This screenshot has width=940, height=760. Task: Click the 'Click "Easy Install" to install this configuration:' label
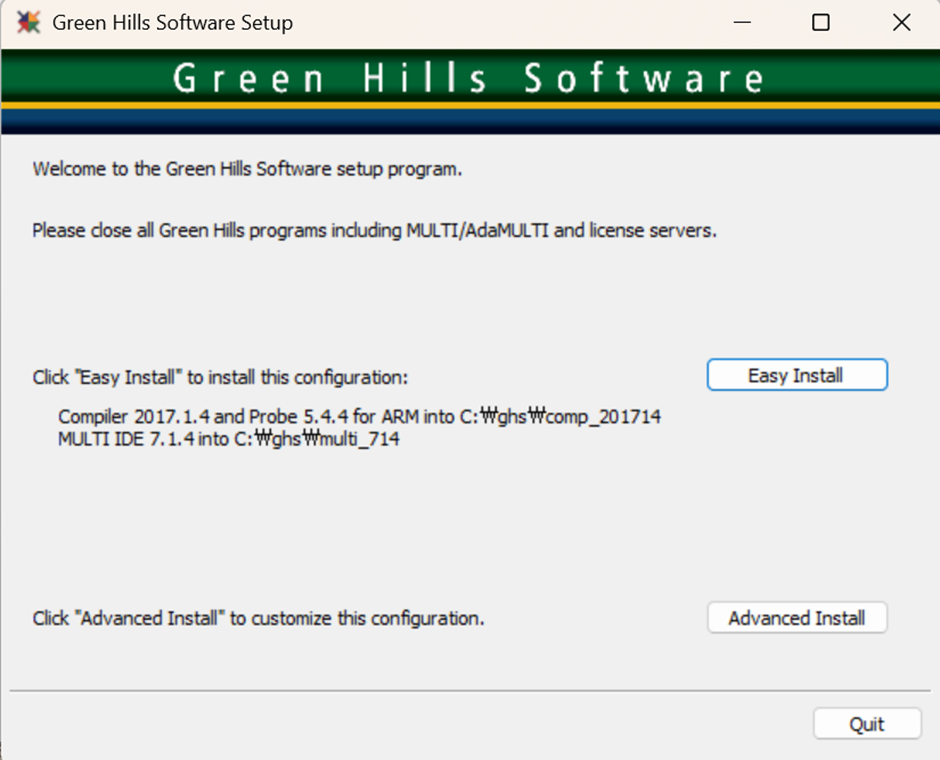220,378
